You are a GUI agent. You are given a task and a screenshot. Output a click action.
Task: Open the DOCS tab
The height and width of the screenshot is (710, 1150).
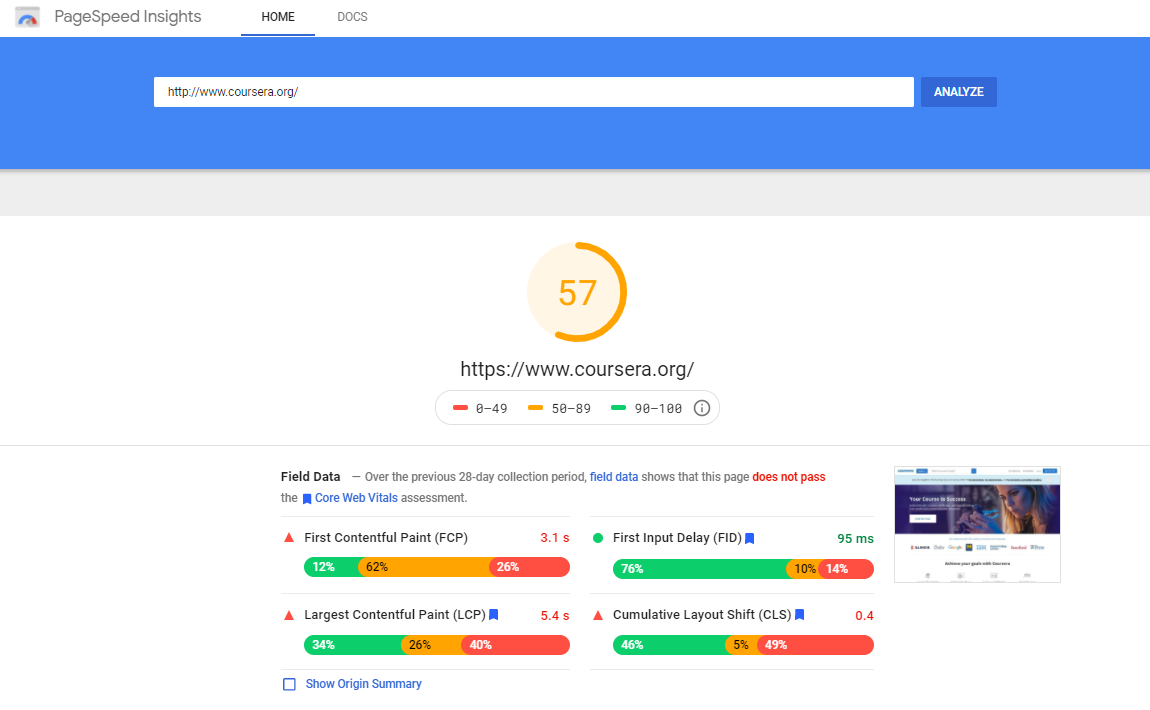[352, 17]
